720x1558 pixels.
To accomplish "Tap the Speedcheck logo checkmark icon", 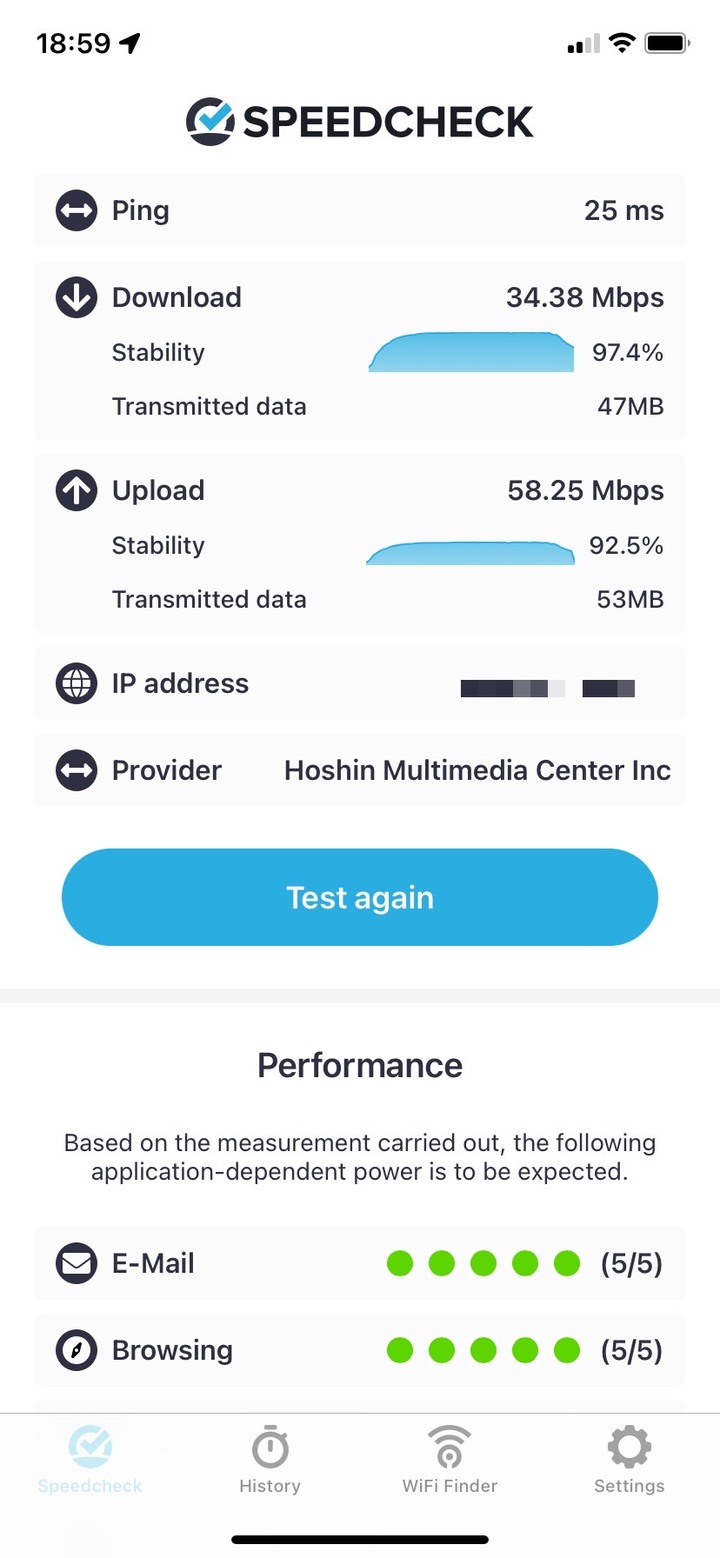I will pyautogui.click(x=210, y=122).
